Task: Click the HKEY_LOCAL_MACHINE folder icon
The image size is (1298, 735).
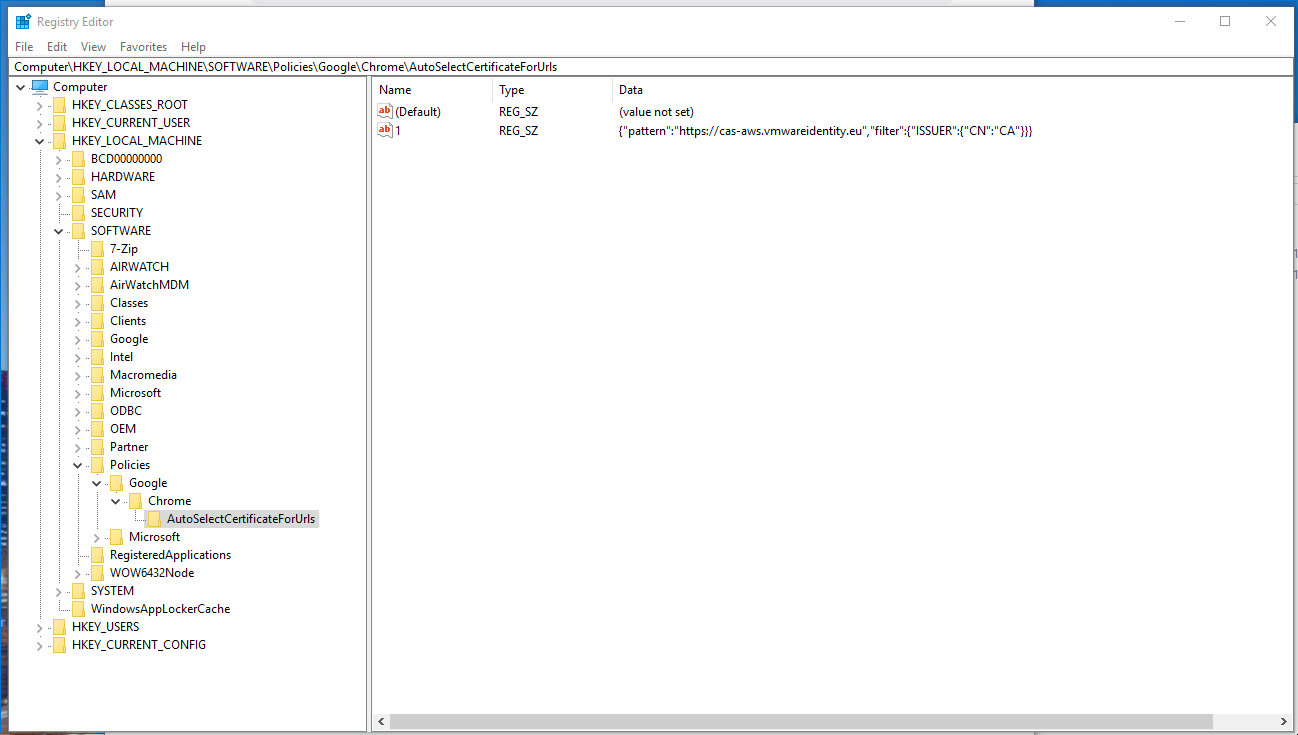Action: pos(59,141)
